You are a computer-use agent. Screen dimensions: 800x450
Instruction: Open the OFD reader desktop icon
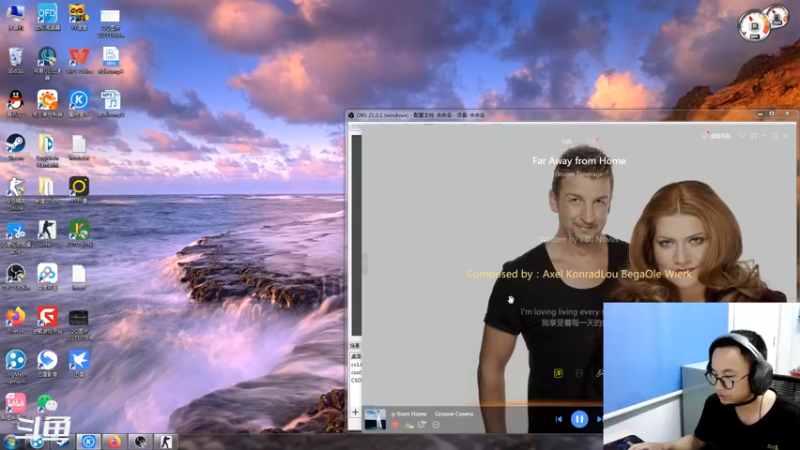[x=47, y=16]
